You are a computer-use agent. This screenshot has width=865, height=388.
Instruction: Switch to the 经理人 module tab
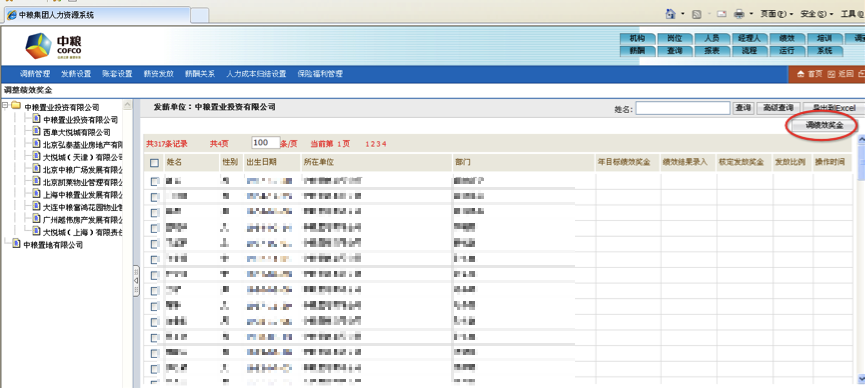coord(750,39)
